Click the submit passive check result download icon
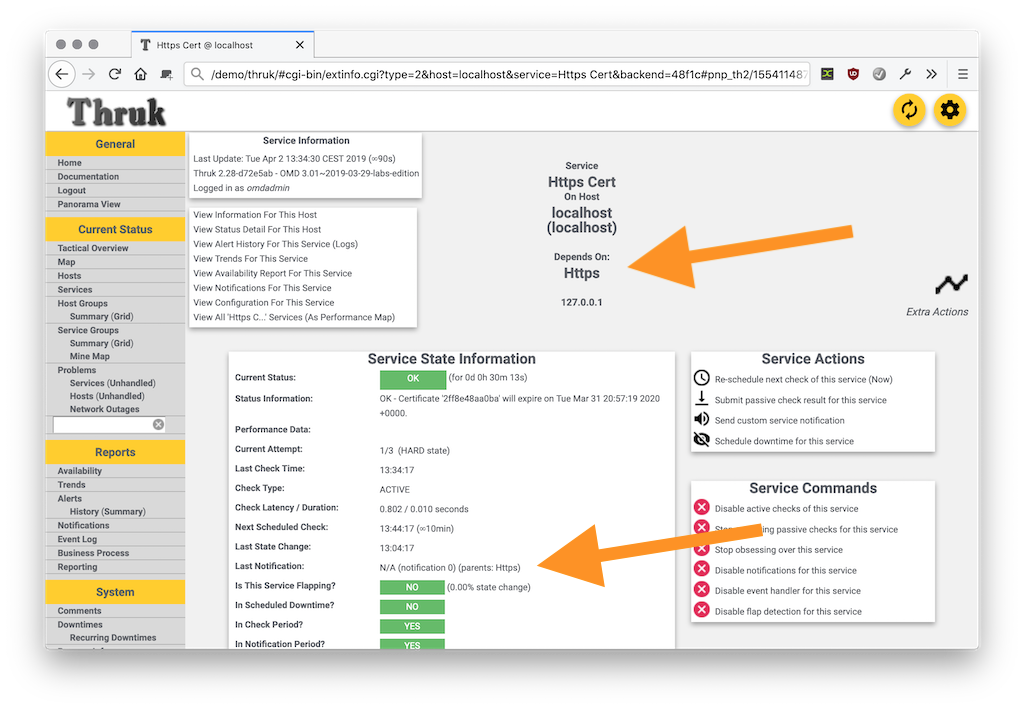Viewport: 1024px width, 709px height. coord(701,398)
